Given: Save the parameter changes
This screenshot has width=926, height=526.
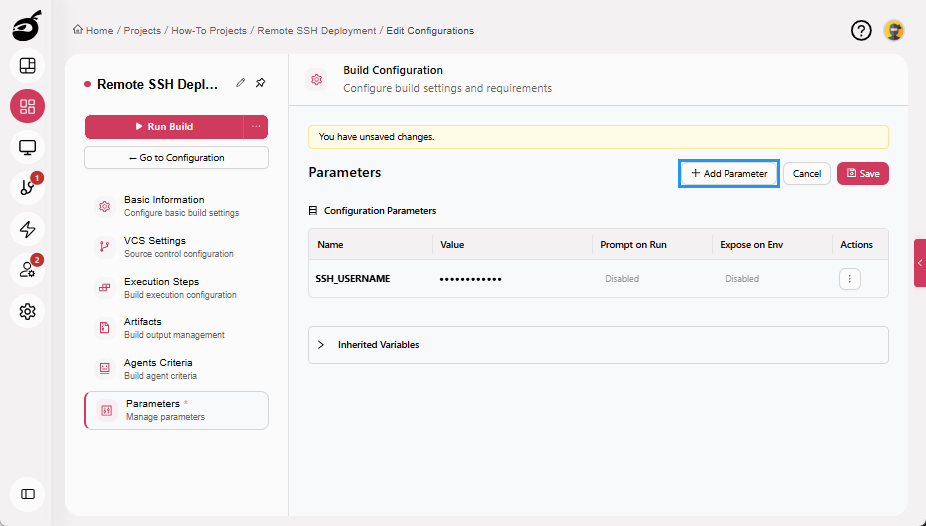Looking at the screenshot, I should point(863,174).
